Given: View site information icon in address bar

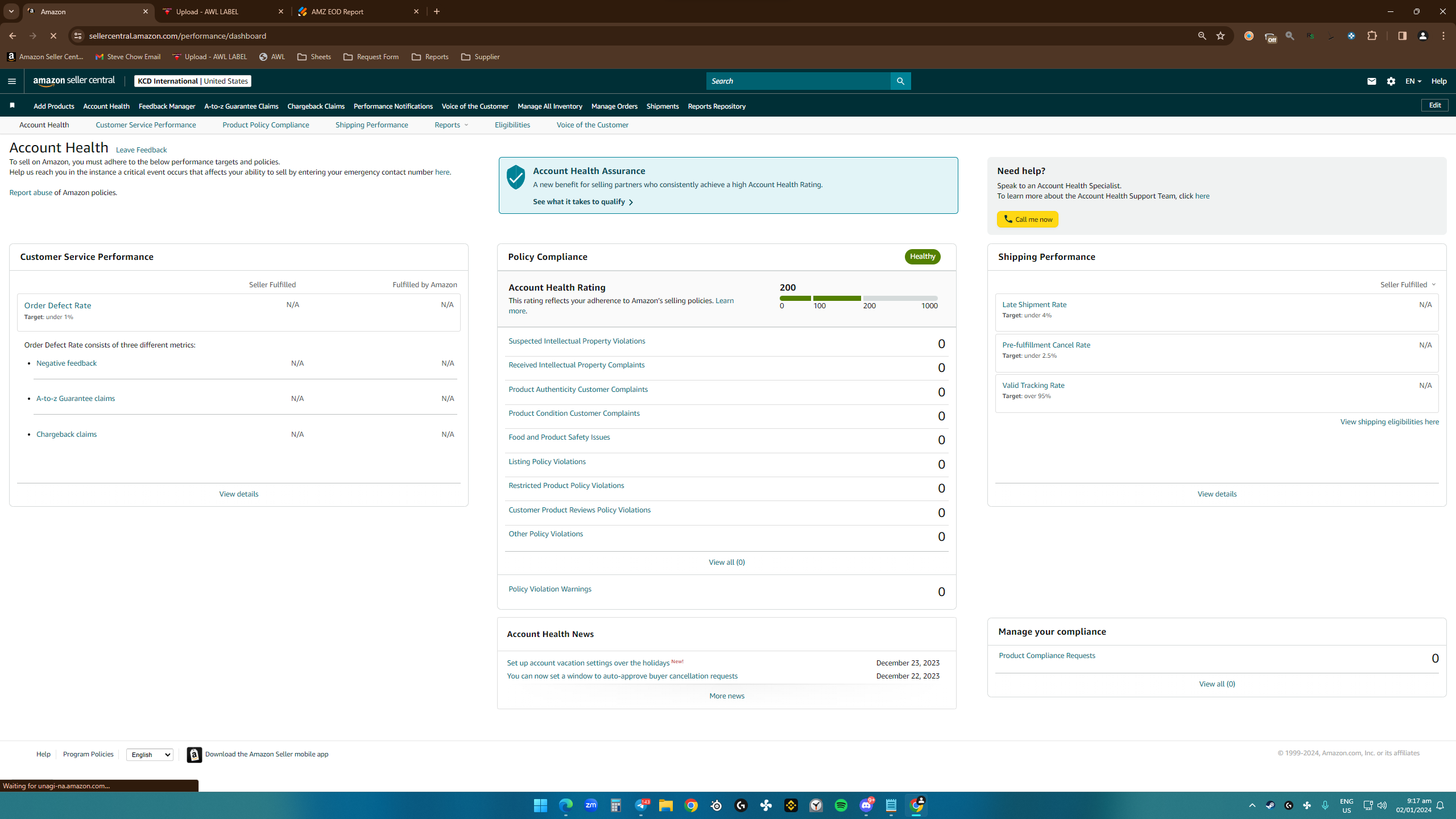Looking at the screenshot, I should 78,36.
